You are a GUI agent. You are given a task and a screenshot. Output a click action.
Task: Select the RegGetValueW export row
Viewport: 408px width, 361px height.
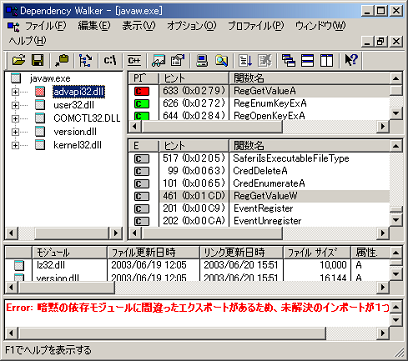[259, 196]
